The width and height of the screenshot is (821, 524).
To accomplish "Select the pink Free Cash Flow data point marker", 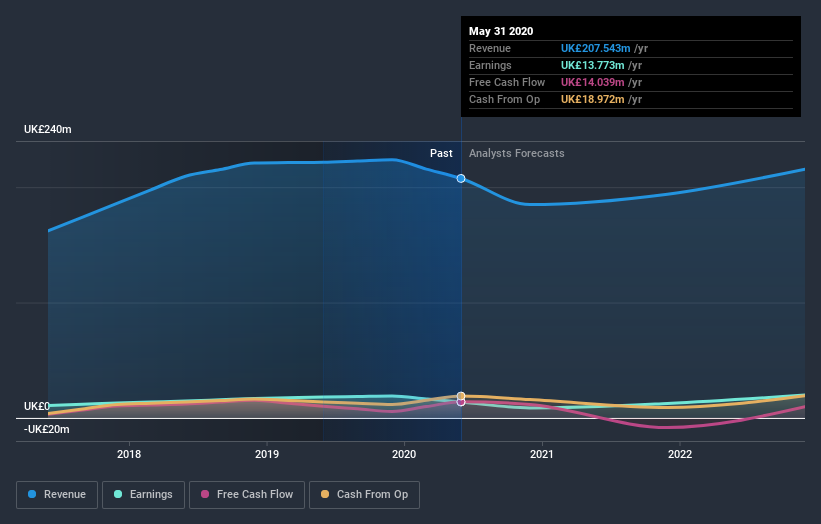I will (x=461, y=402).
